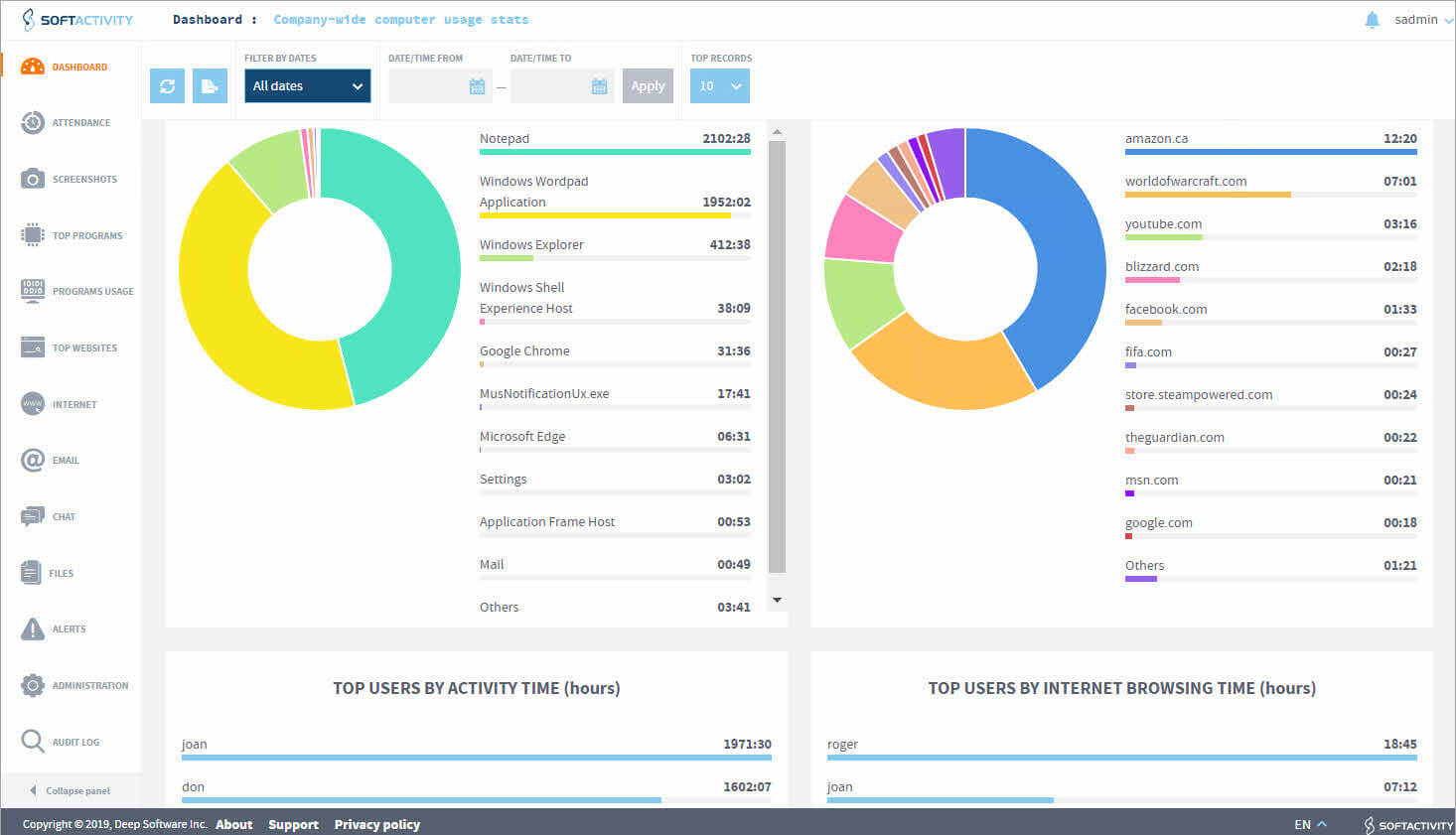Click Dashboard breadcrumb title in header
This screenshot has width=1456, height=835.
click(207, 20)
